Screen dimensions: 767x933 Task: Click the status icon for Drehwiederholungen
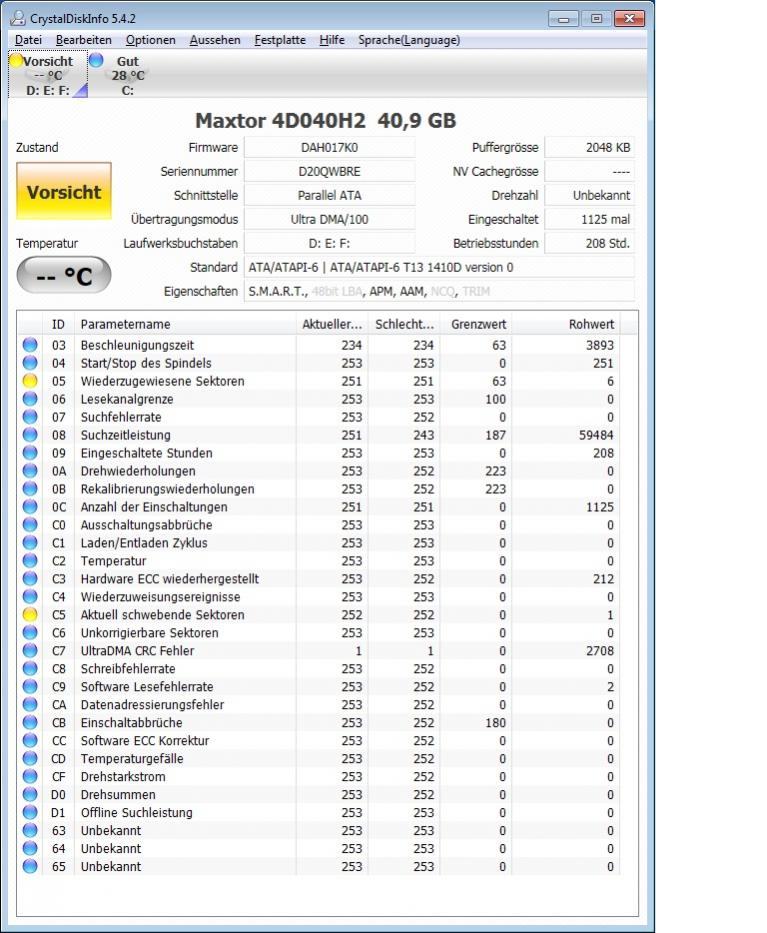pos(30,471)
